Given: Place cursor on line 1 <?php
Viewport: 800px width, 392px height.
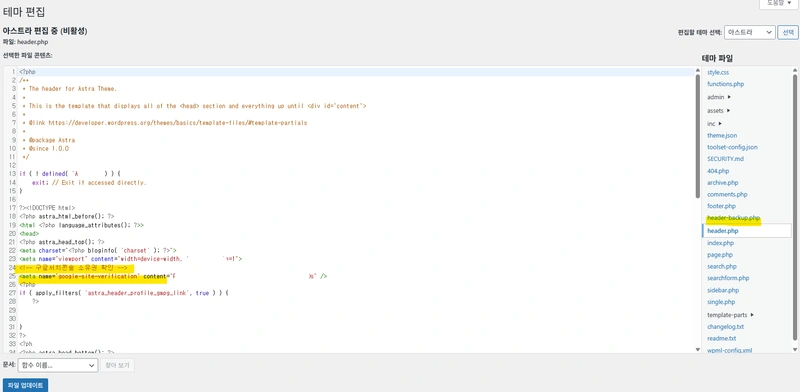Looking at the screenshot, I should (x=27, y=72).
